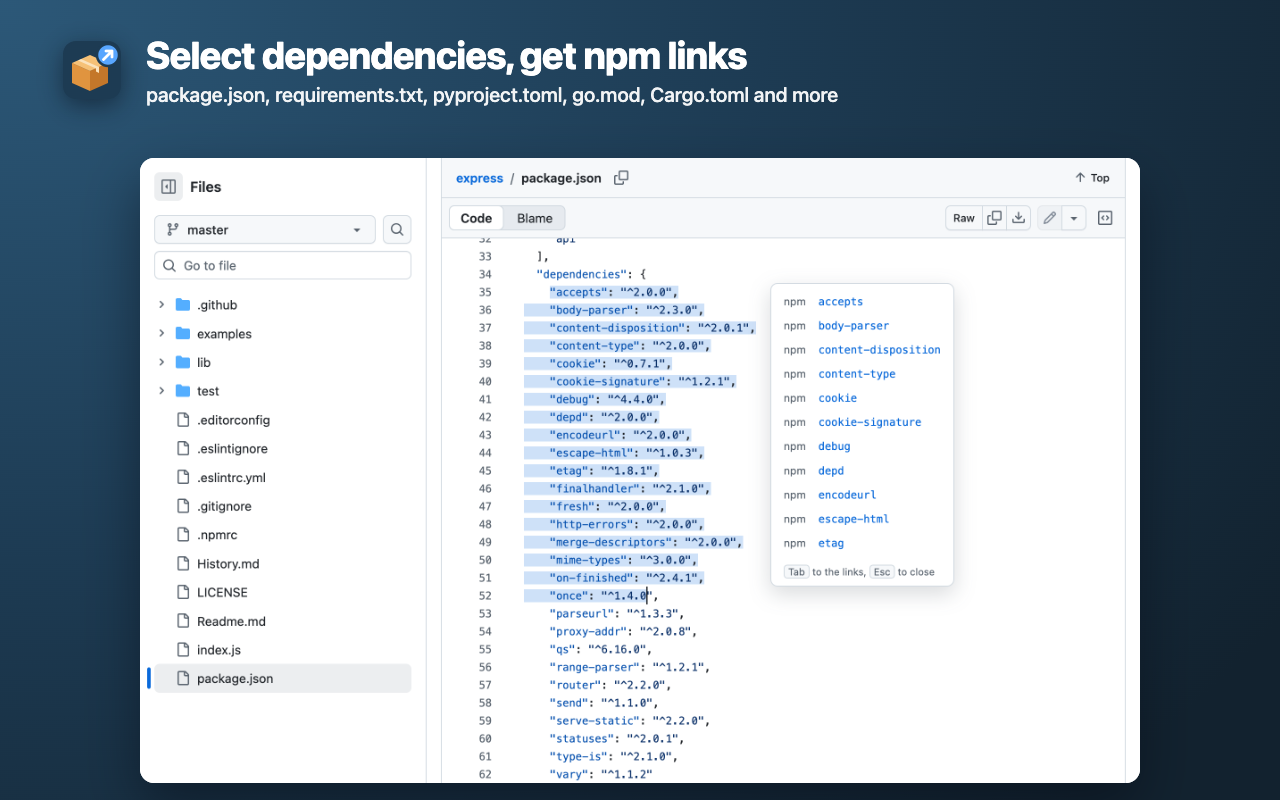Open the encodeurl npm link
Screen dimensions: 1280x800
[847, 495]
